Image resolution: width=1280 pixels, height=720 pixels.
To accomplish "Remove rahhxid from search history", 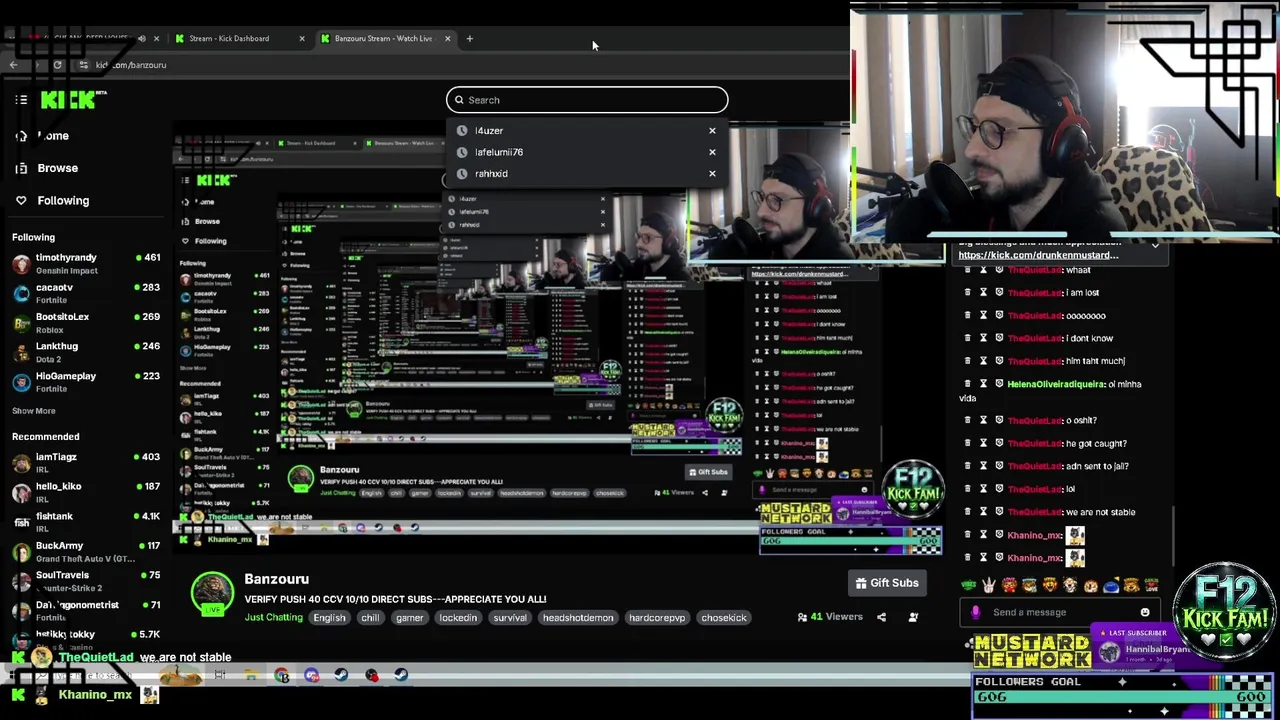I will pos(712,173).
